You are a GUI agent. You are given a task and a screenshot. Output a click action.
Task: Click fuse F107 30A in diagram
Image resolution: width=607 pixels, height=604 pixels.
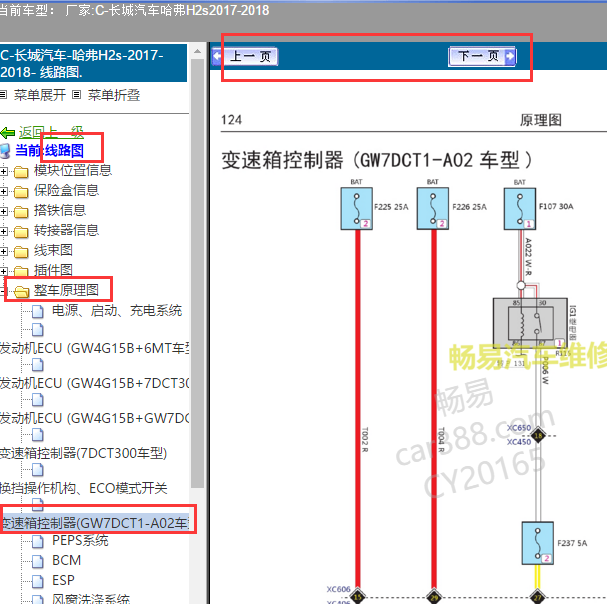(x=520, y=209)
